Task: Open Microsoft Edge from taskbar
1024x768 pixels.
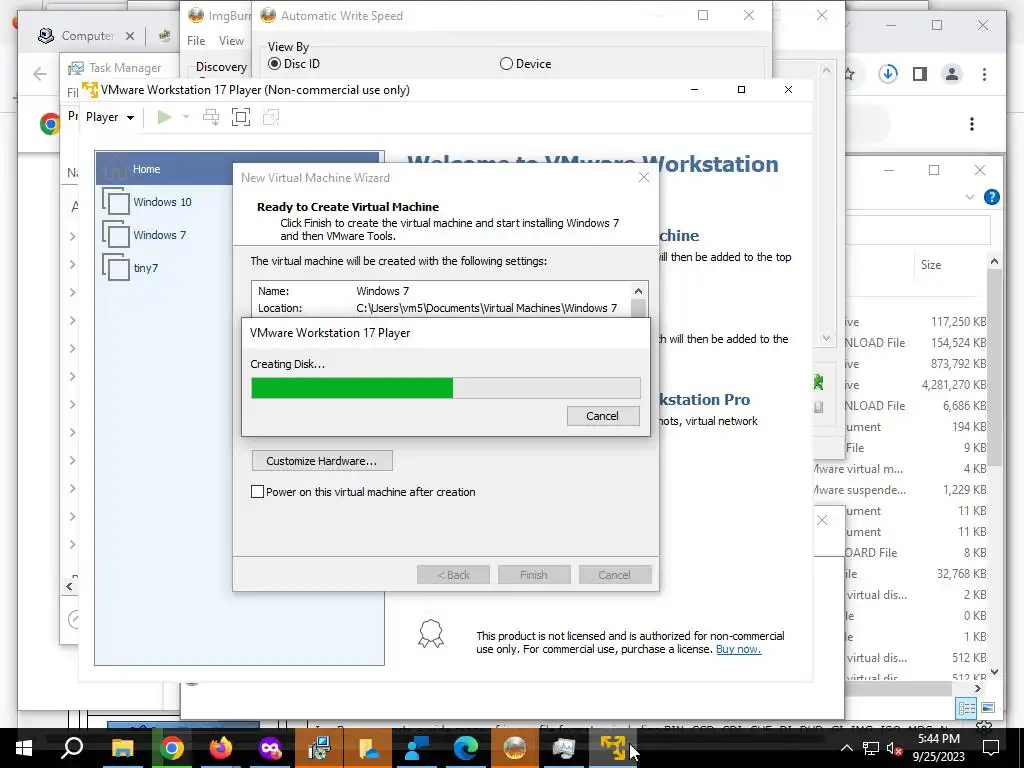Action: click(x=466, y=748)
